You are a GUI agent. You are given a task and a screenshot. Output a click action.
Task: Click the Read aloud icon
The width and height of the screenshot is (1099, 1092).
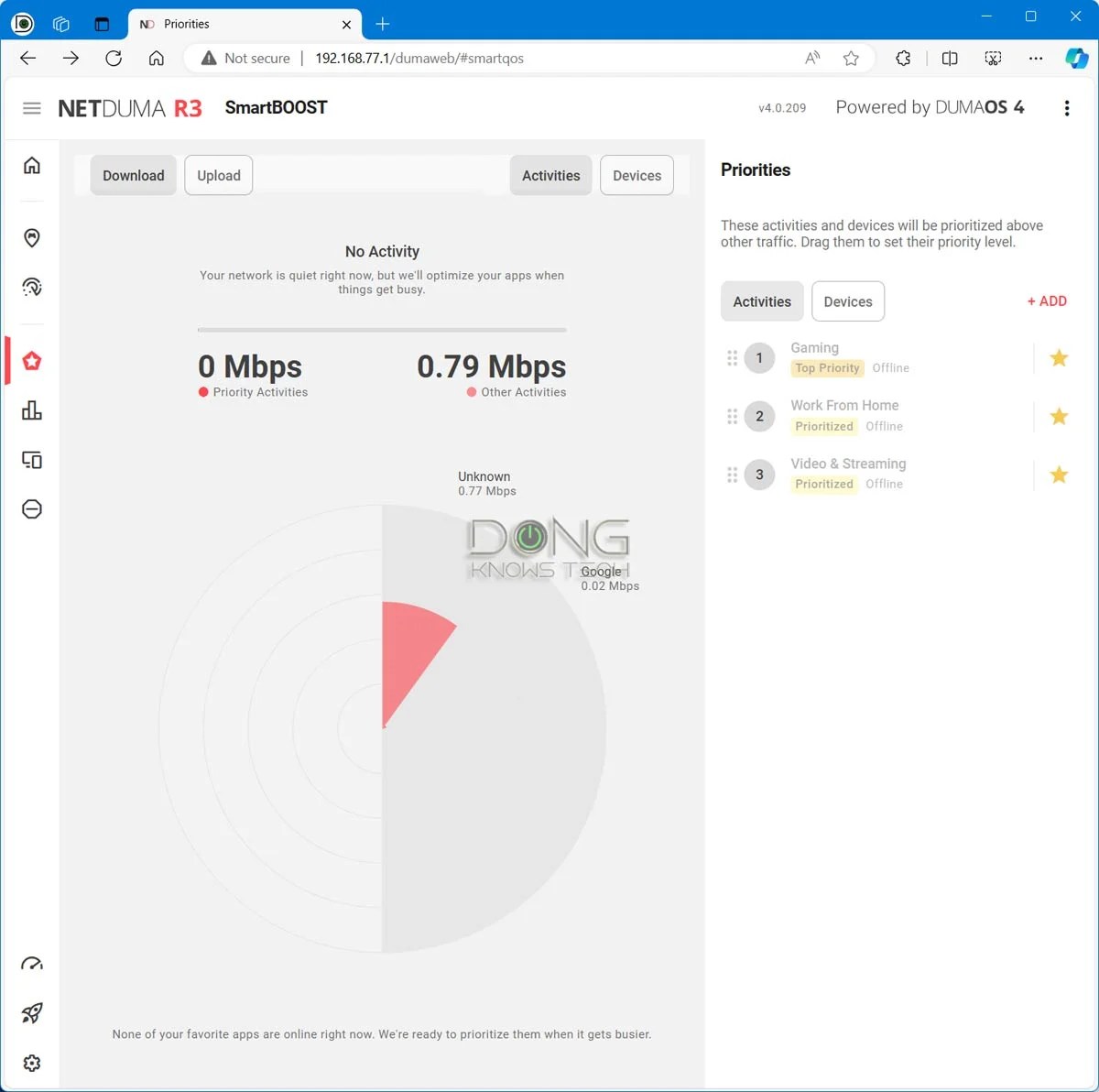coord(812,58)
